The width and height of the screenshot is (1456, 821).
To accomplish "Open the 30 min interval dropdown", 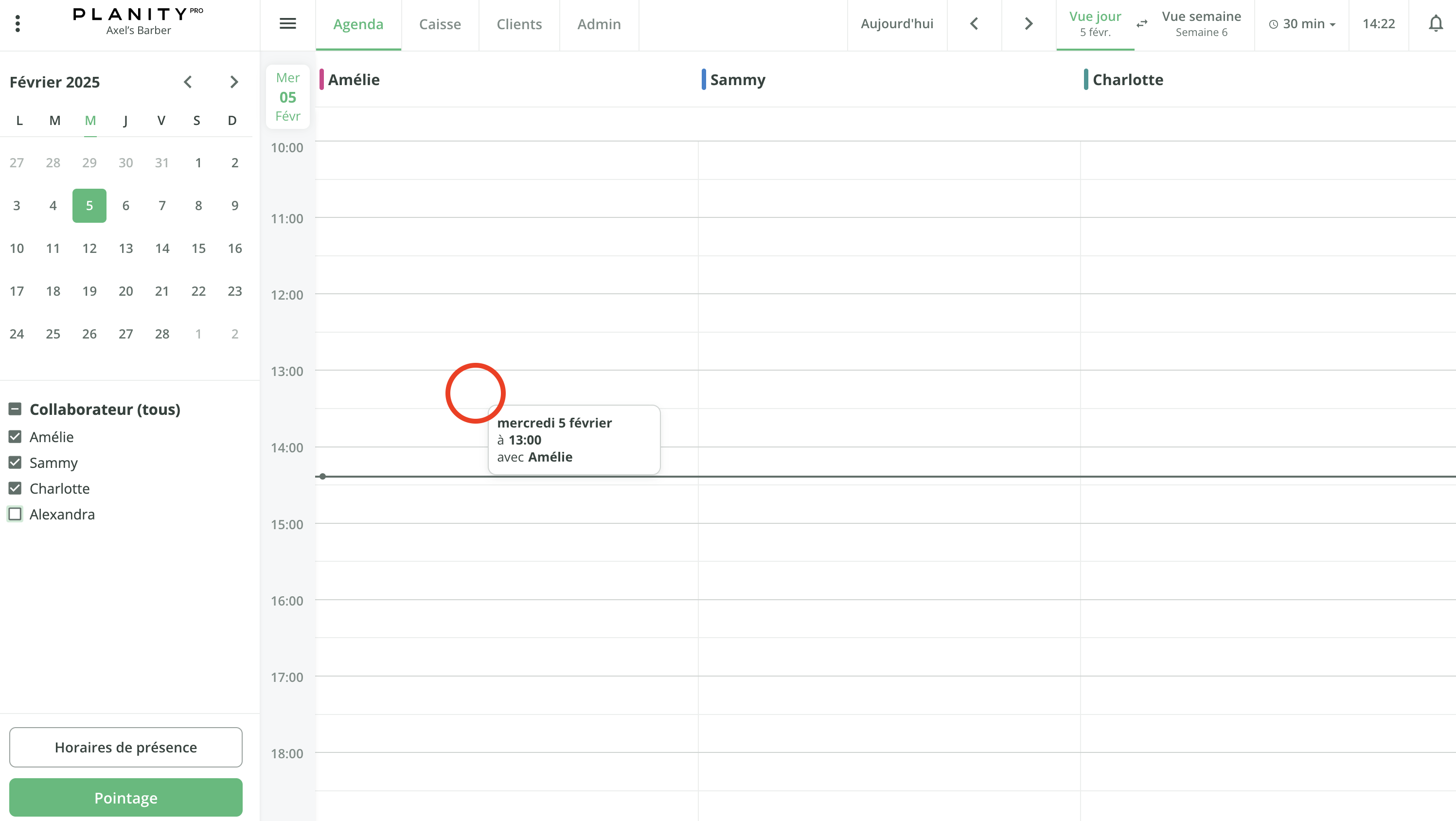I will (x=1302, y=24).
